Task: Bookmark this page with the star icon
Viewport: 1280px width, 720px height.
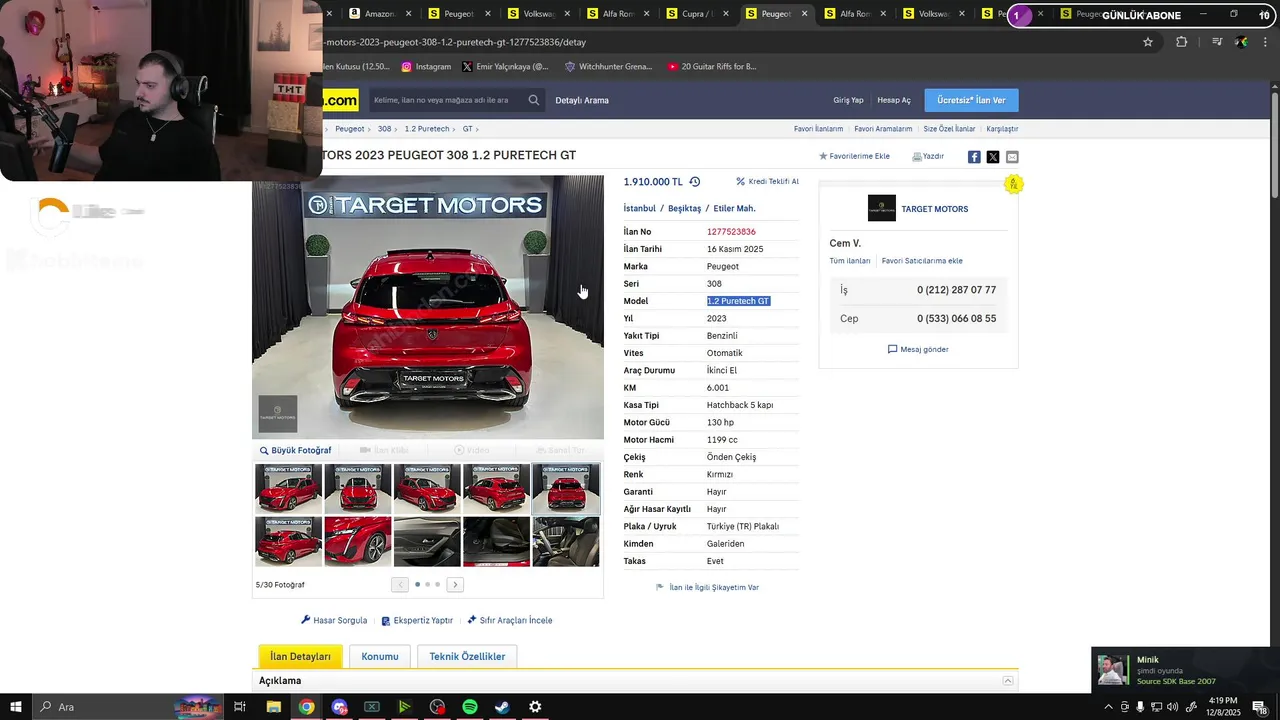Action: (x=1148, y=42)
